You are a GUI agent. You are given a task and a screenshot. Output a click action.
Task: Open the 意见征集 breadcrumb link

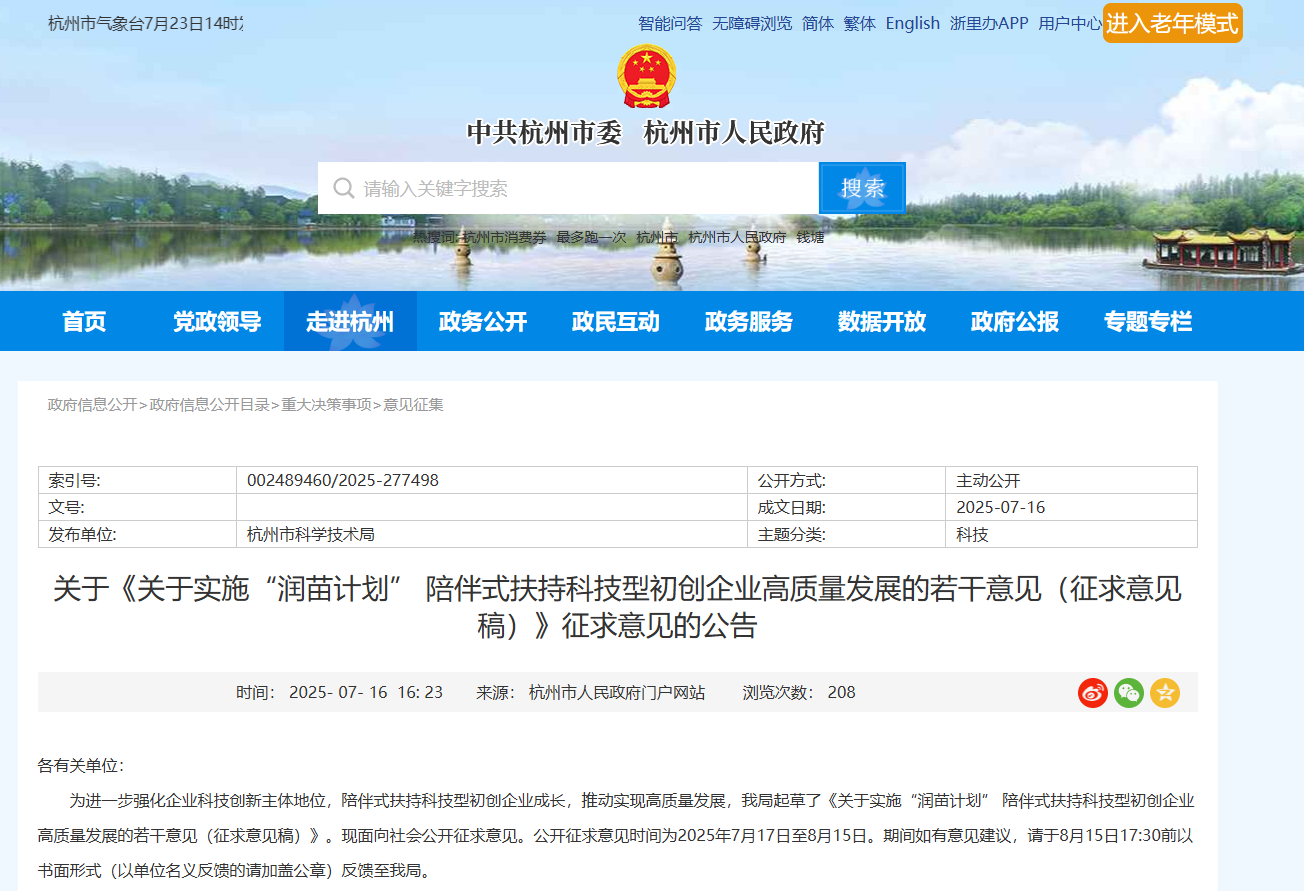414,404
